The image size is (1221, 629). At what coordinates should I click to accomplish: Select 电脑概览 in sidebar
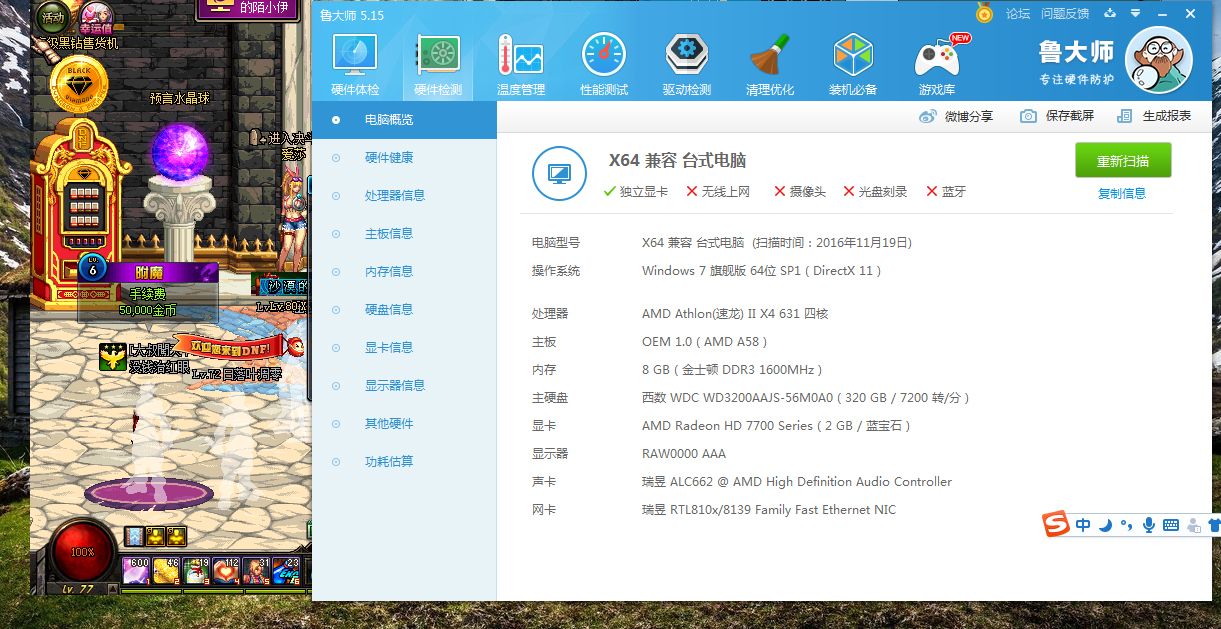[405, 120]
